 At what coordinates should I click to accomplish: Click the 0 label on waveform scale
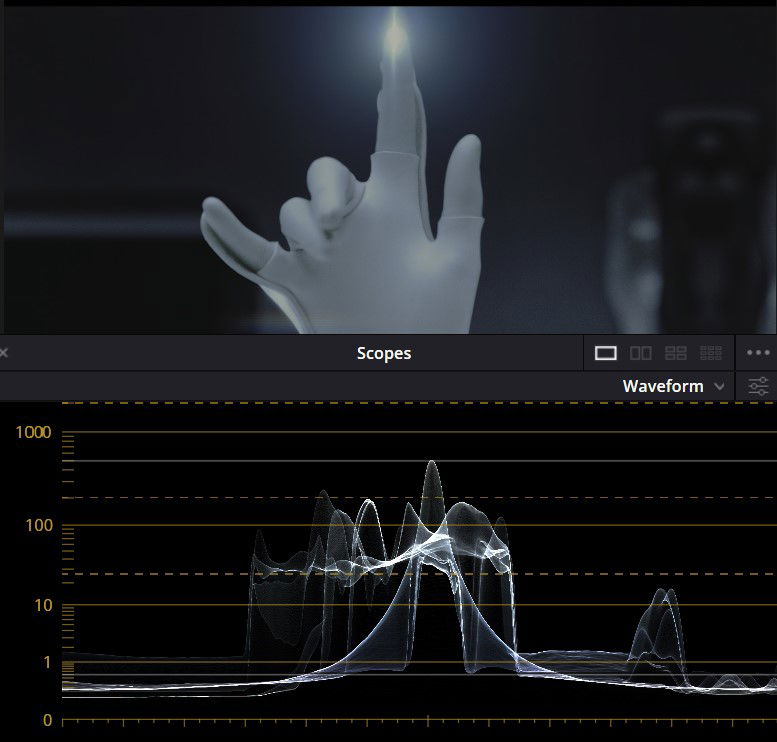[47, 719]
